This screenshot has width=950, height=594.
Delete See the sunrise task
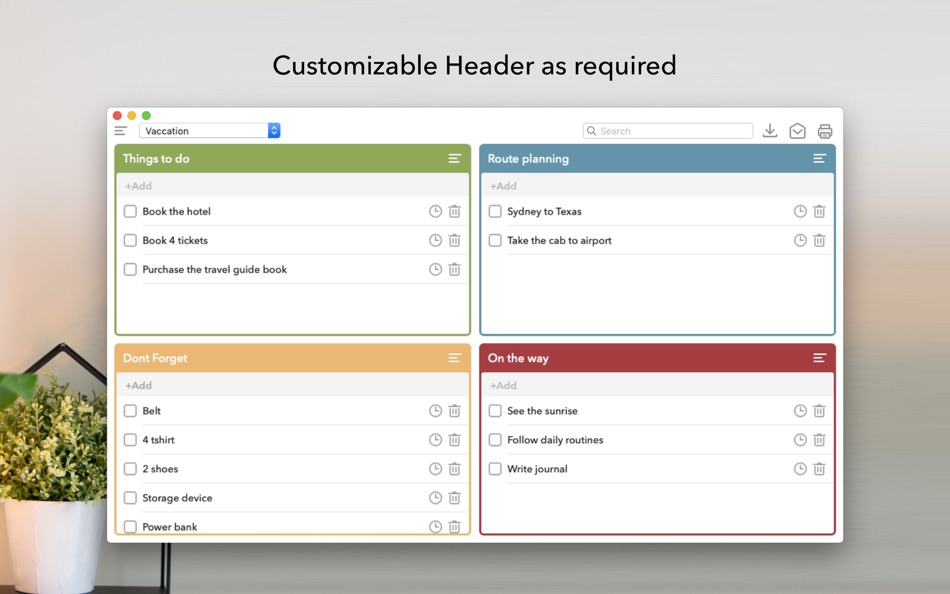coord(819,411)
